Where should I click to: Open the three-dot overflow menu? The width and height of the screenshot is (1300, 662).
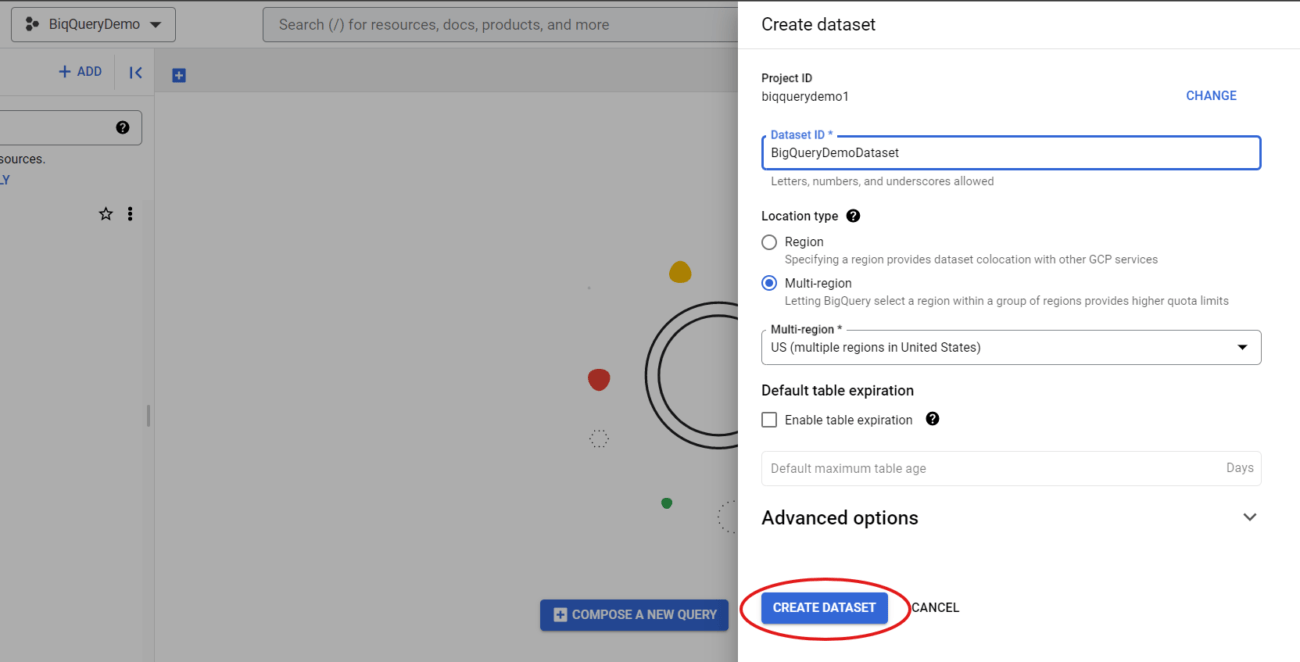tap(130, 213)
